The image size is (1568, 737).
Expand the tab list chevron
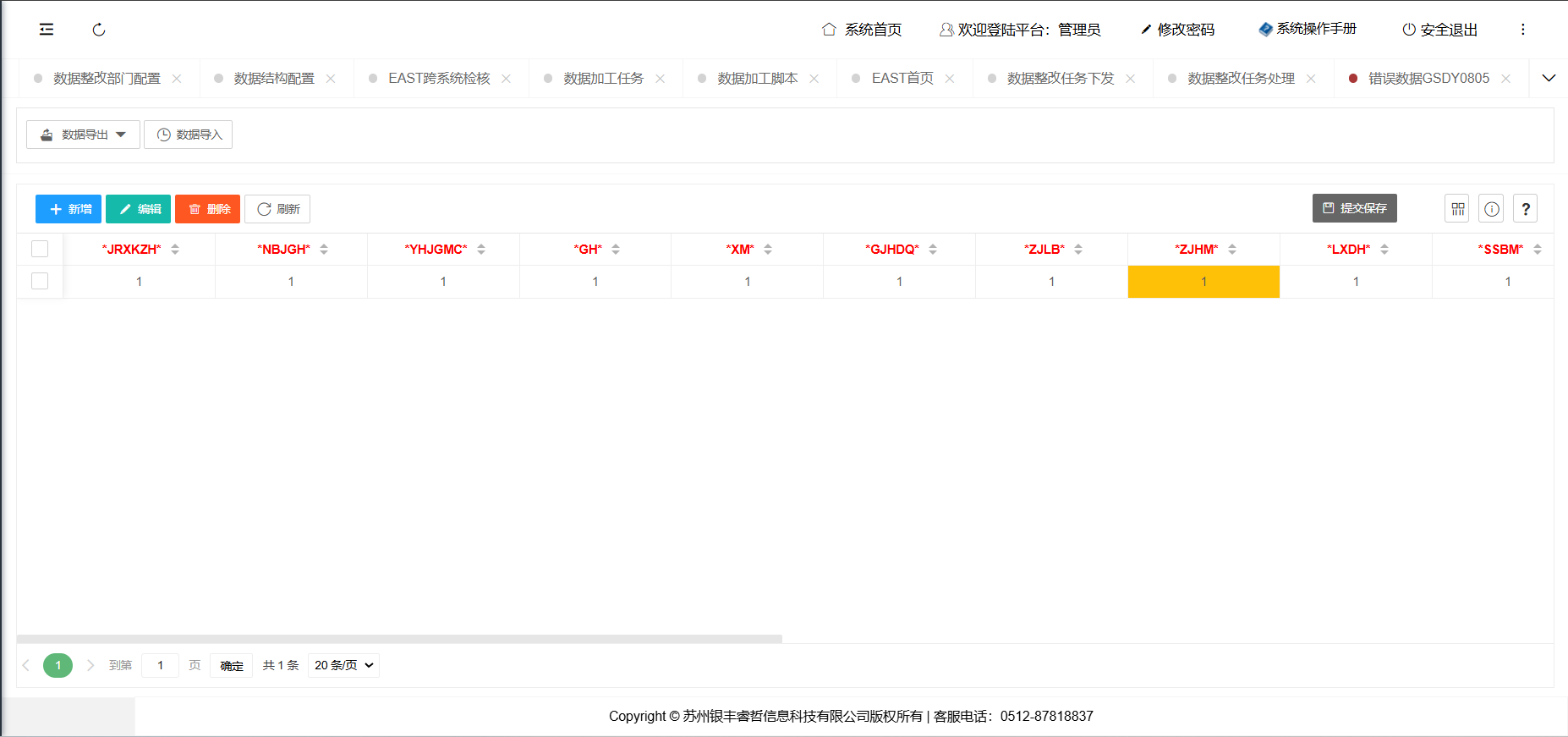1549,79
